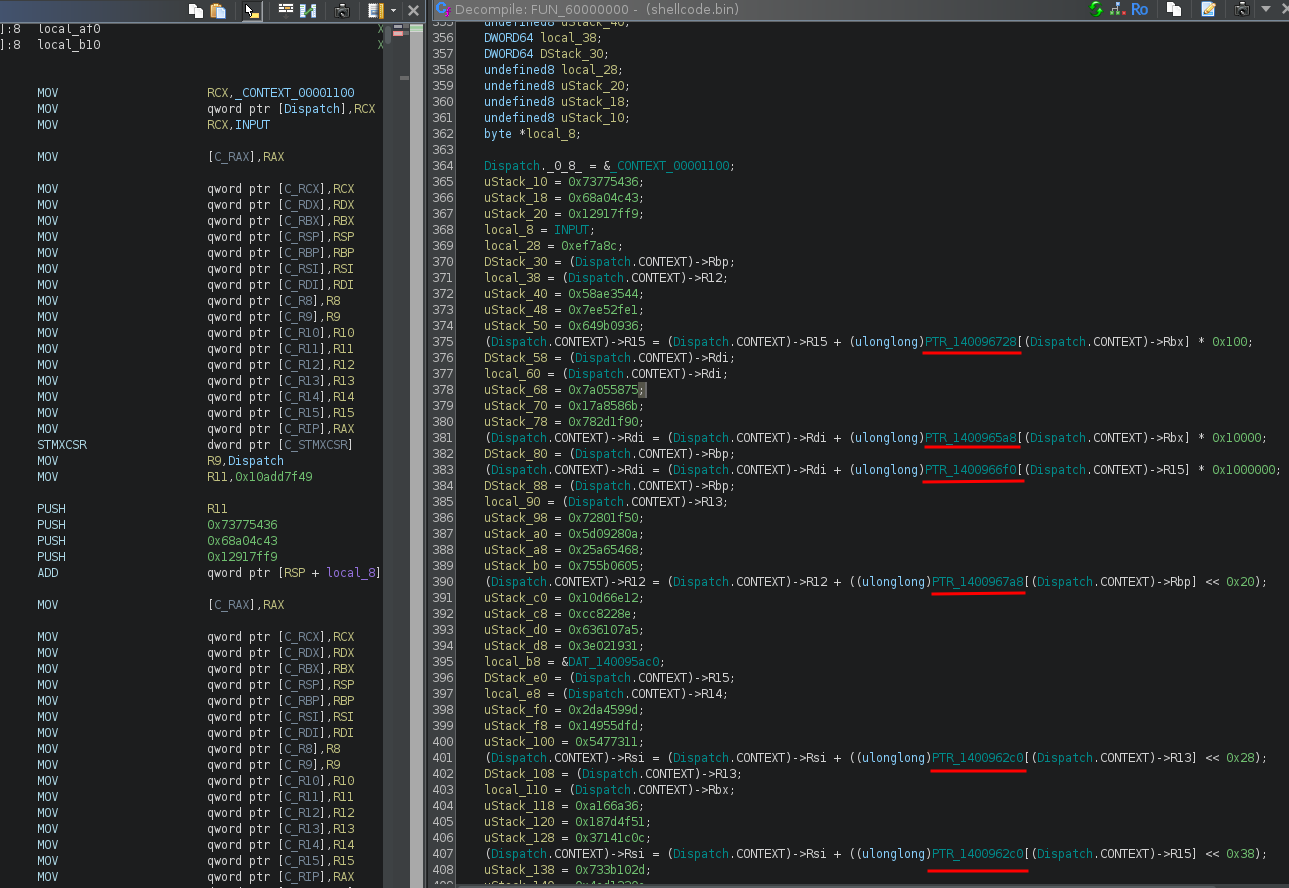Select PTR_1400967a8 on line 390
This screenshot has width=1289, height=888.
[978, 582]
